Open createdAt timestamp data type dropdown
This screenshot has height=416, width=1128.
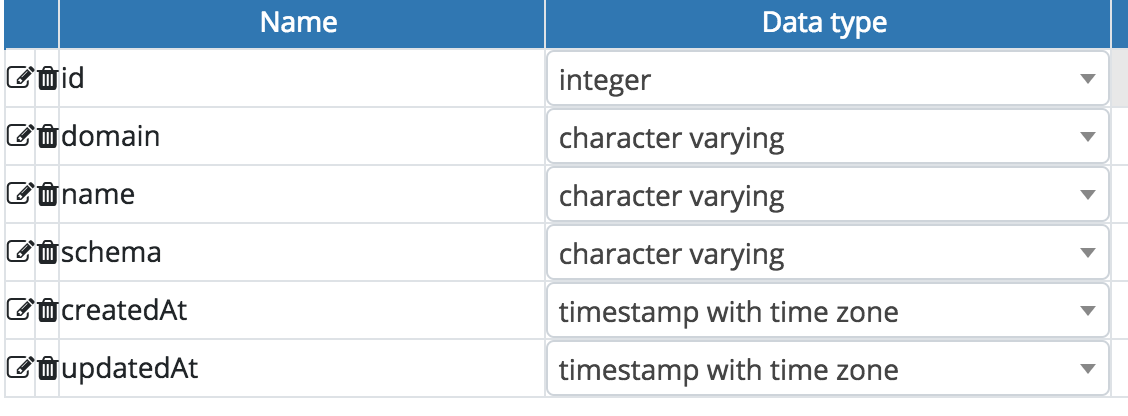[x=827, y=312]
